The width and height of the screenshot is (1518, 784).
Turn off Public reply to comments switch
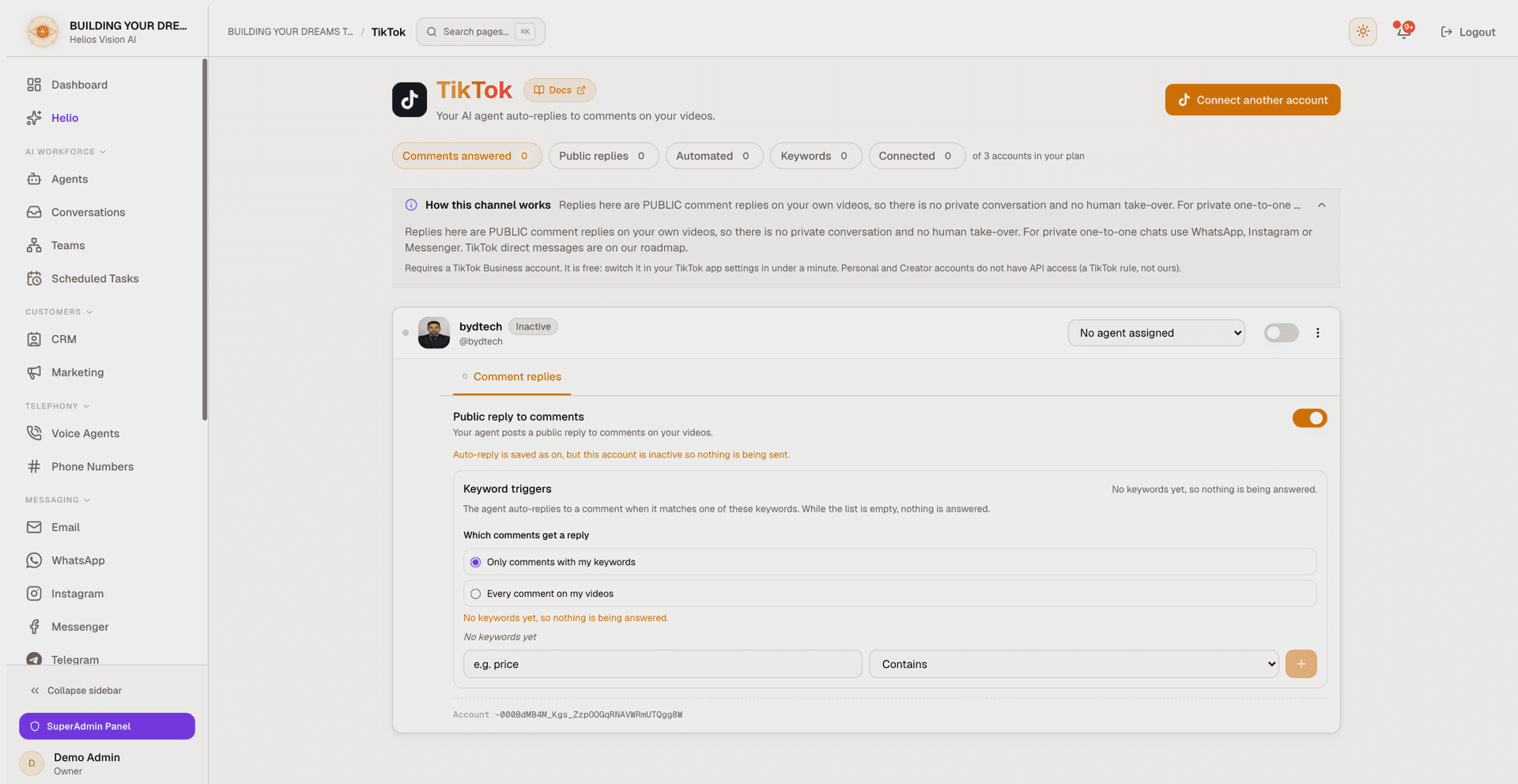coord(1310,419)
